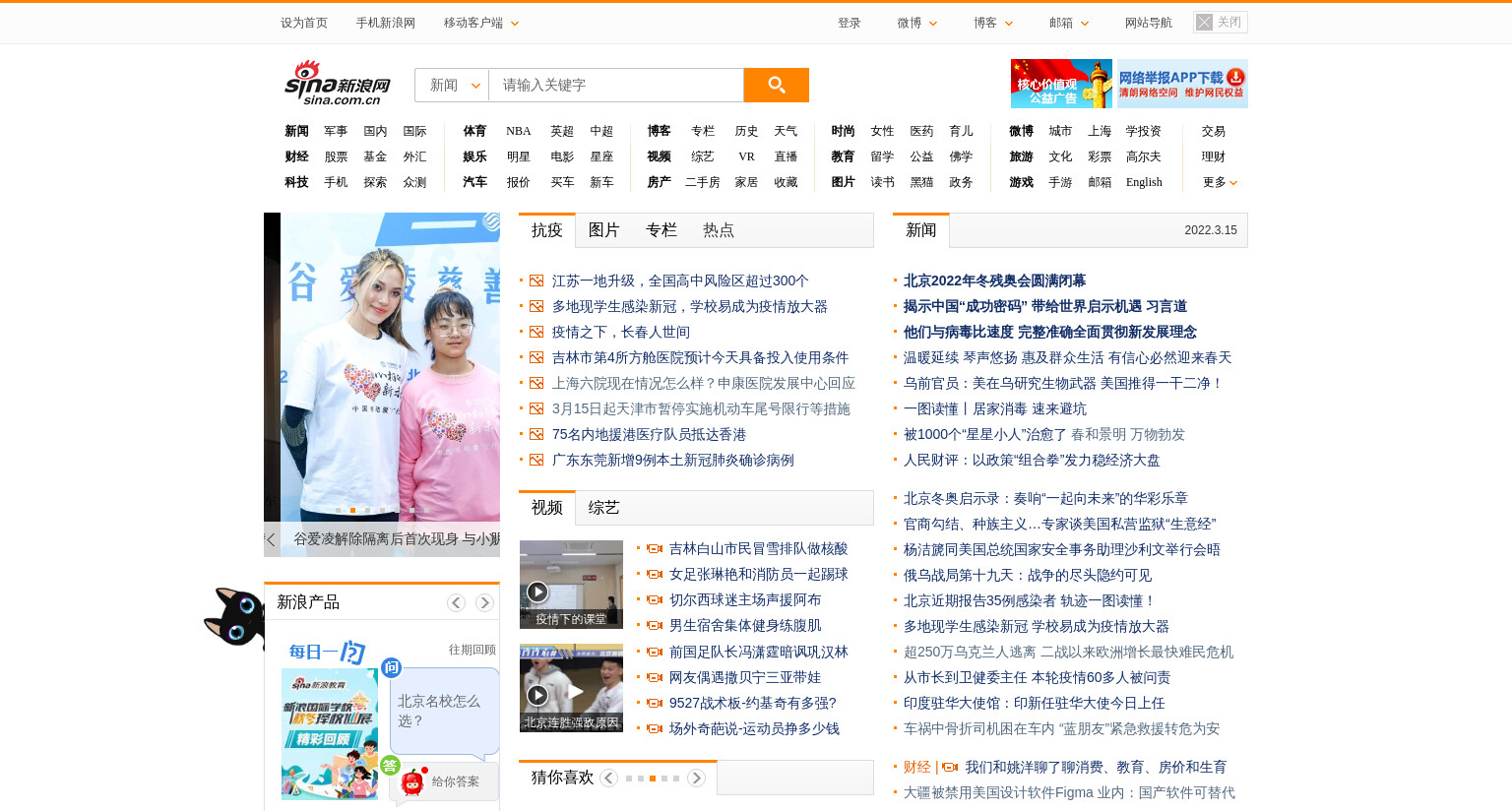Switch to the 专栏 tab

click(661, 230)
